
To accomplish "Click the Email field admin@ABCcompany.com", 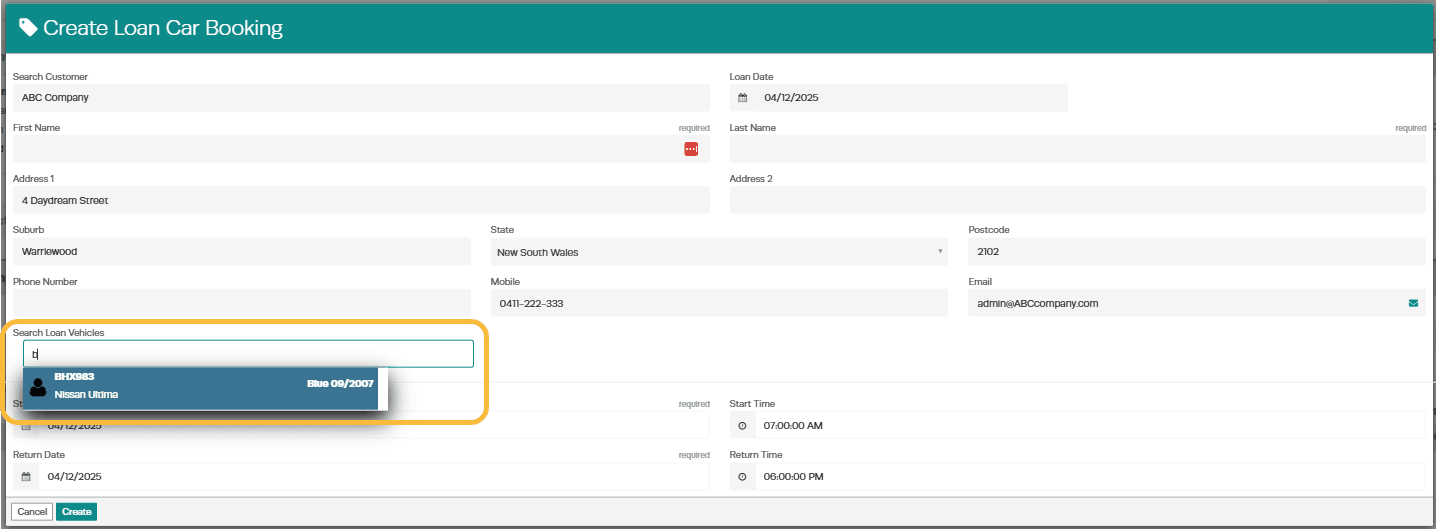I will (1197, 303).
